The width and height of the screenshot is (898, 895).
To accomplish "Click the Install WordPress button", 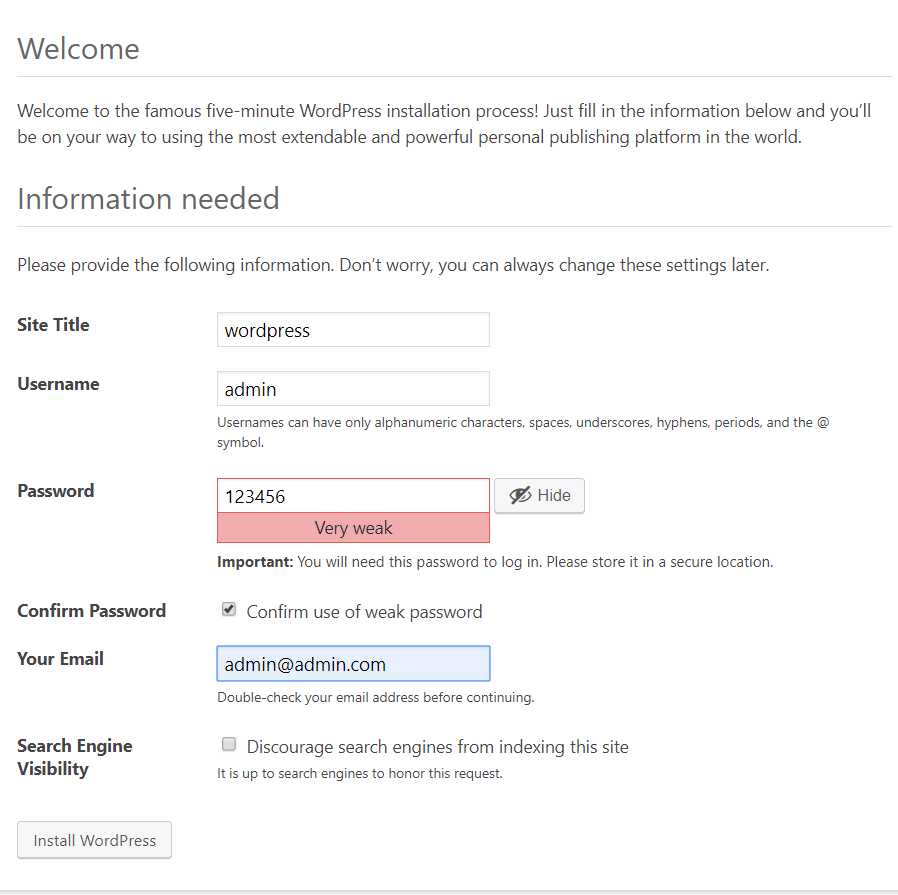I will [94, 839].
